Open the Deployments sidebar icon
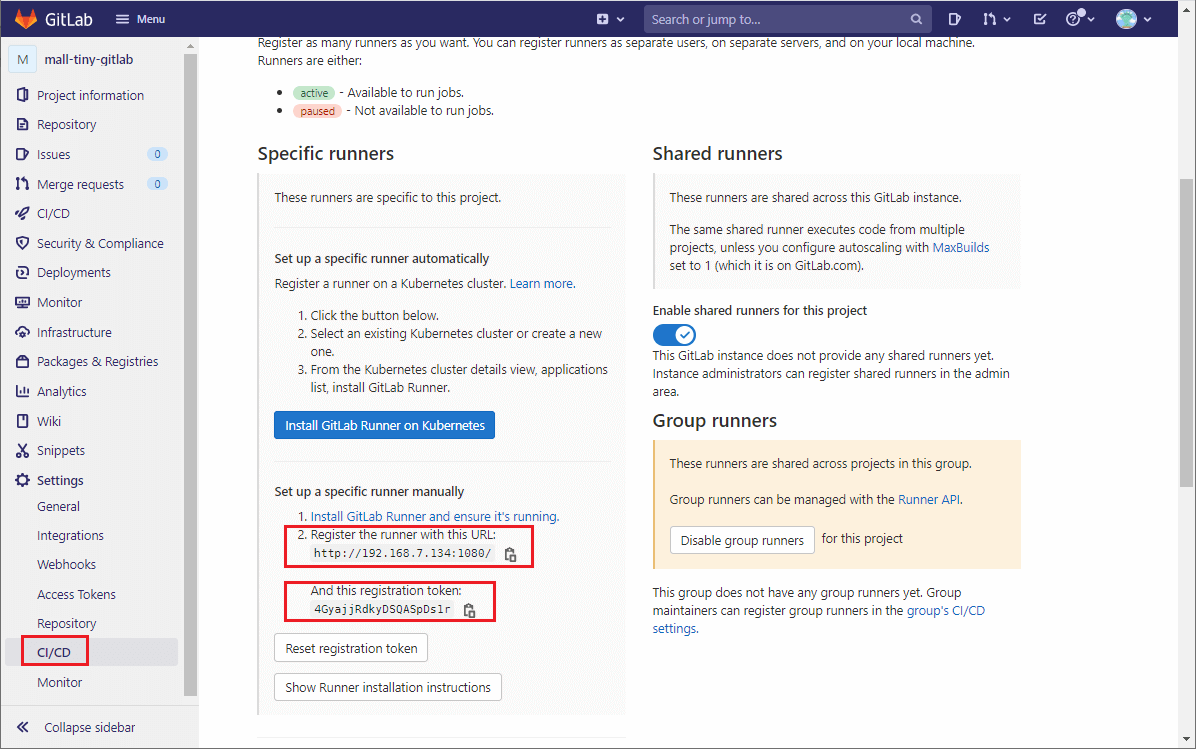This screenshot has height=749, width=1196. coord(22,272)
